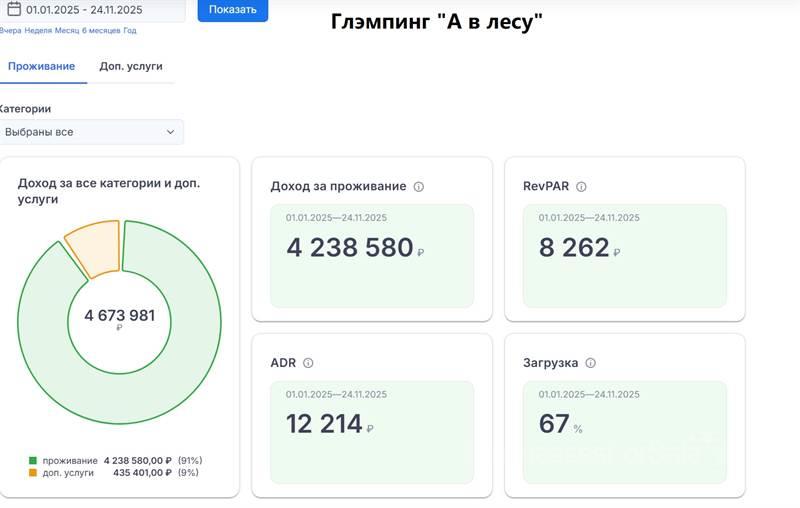Click info icon next to Загрузка
The width and height of the screenshot is (800, 508).
tap(591, 363)
